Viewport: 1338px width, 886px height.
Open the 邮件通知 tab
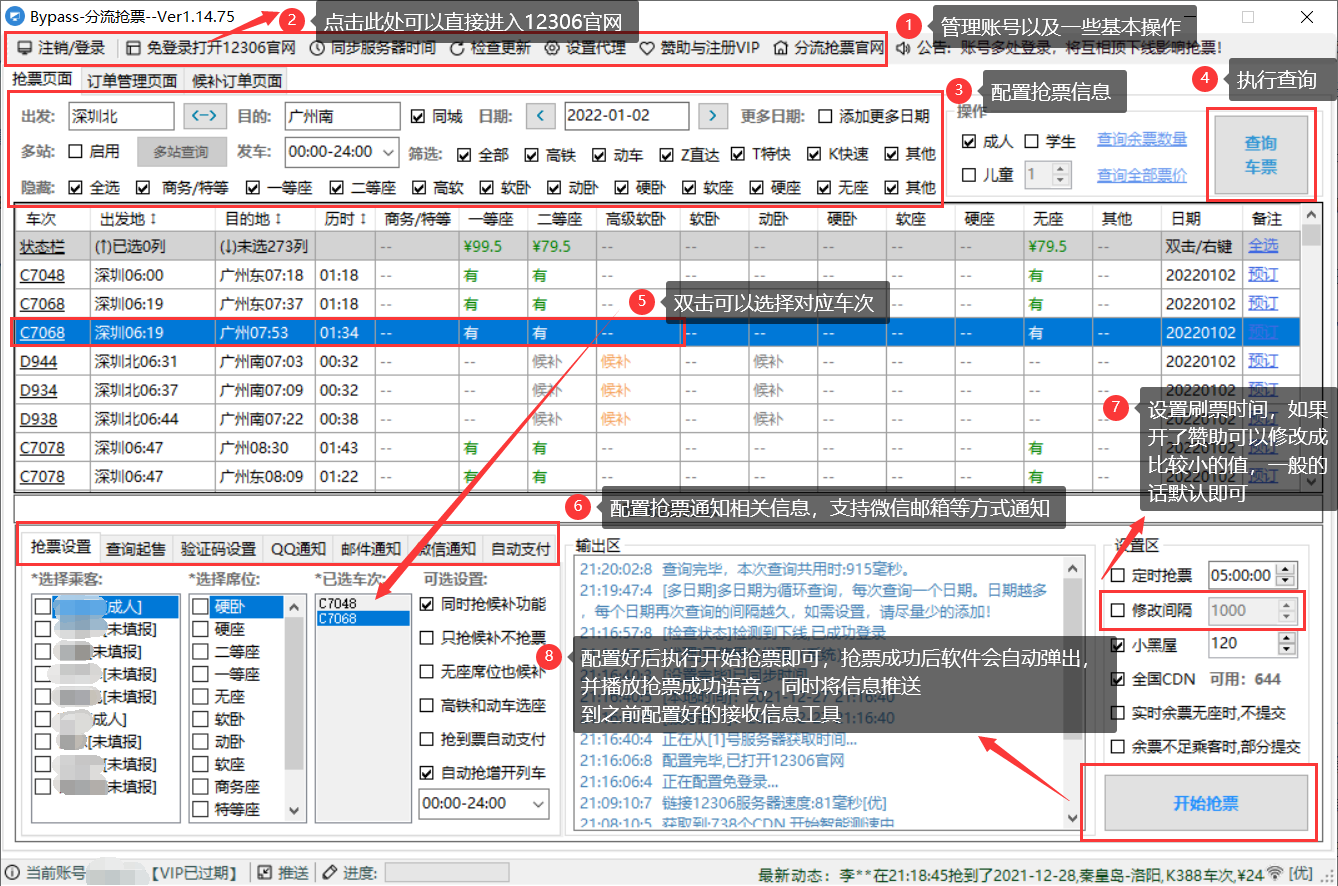tap(370, 548)
